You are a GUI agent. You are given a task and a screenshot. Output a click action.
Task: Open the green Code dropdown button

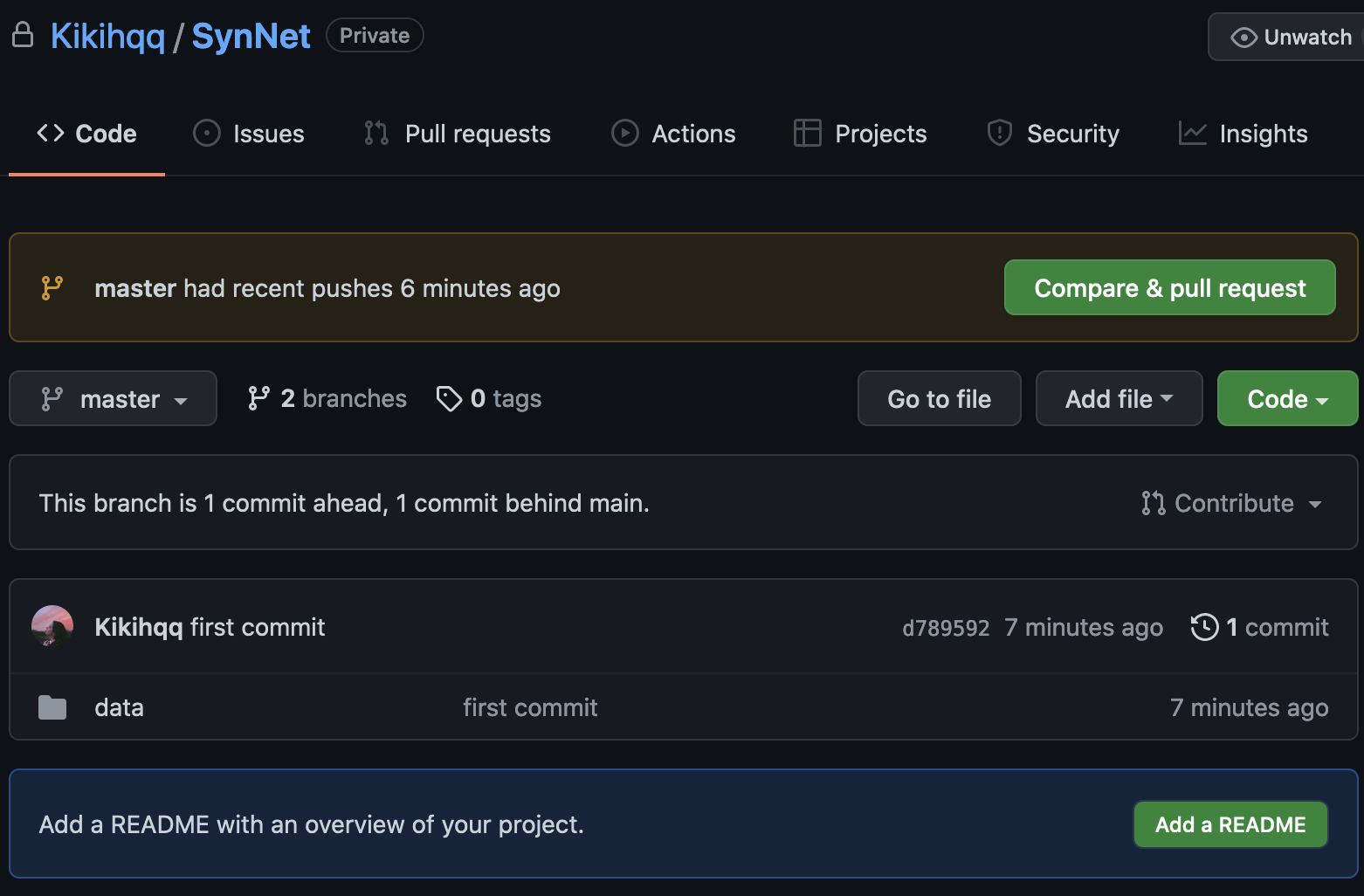[x=1287, y=398]
